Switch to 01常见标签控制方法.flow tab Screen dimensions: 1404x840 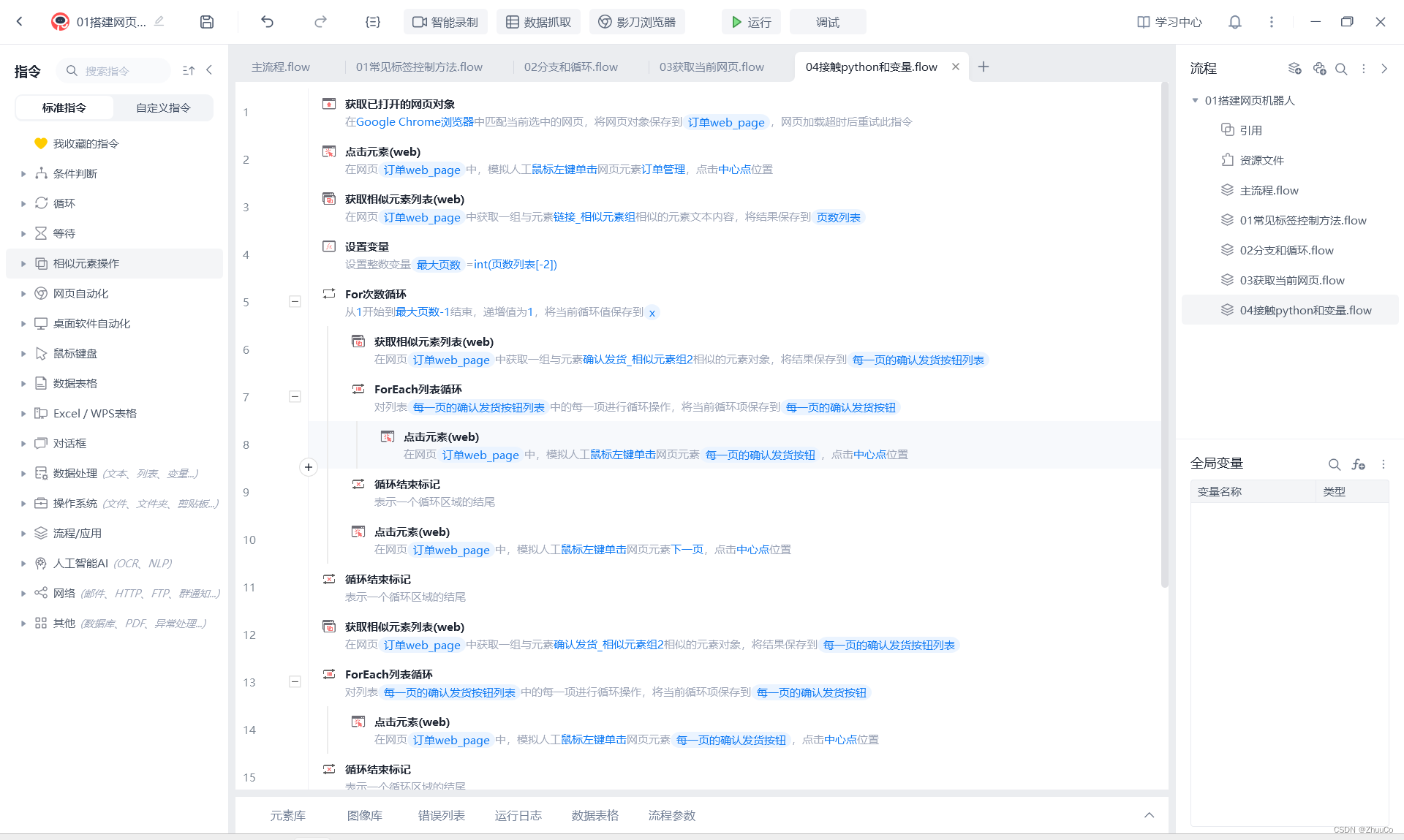pyautogui.click(x=419, y=67)
